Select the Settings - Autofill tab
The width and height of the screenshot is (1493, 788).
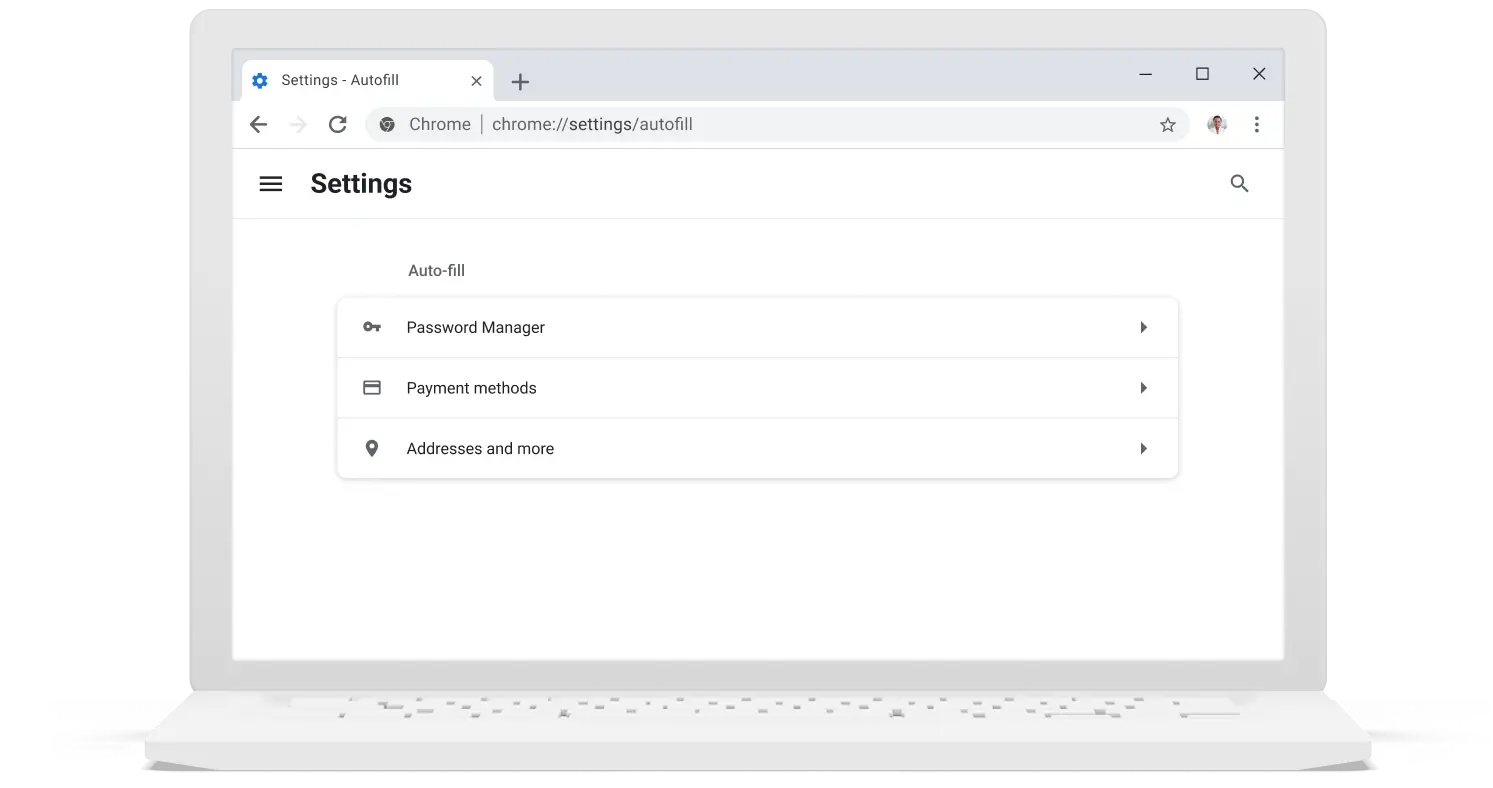point(340,81)
